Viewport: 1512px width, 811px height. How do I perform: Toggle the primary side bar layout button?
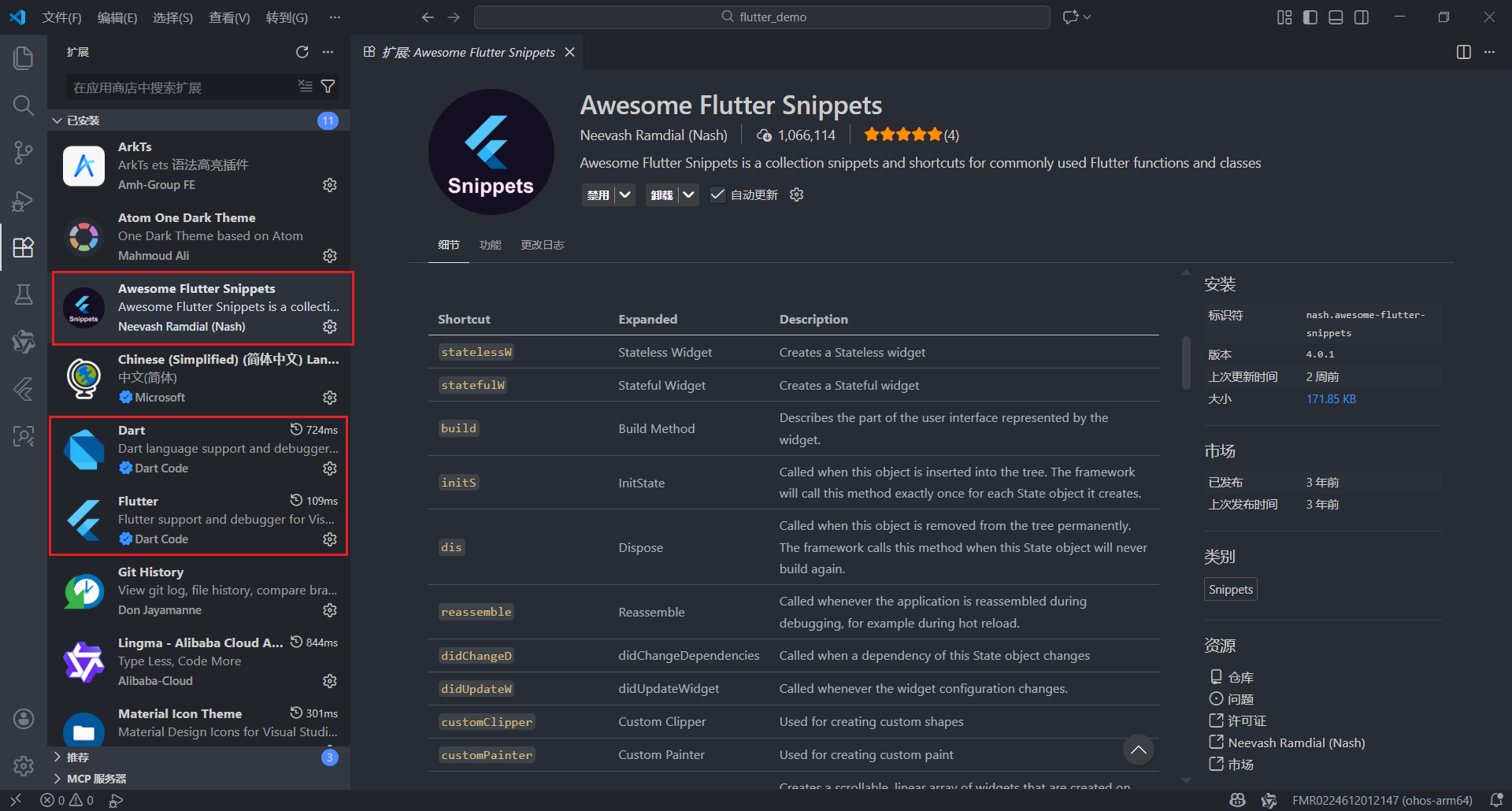(x=1310, y=17)
